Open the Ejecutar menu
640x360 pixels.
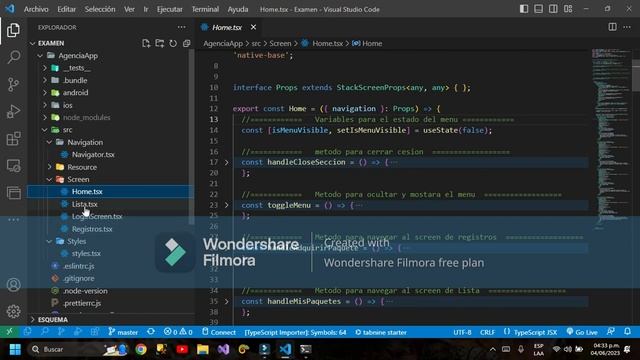coord(170,9)
